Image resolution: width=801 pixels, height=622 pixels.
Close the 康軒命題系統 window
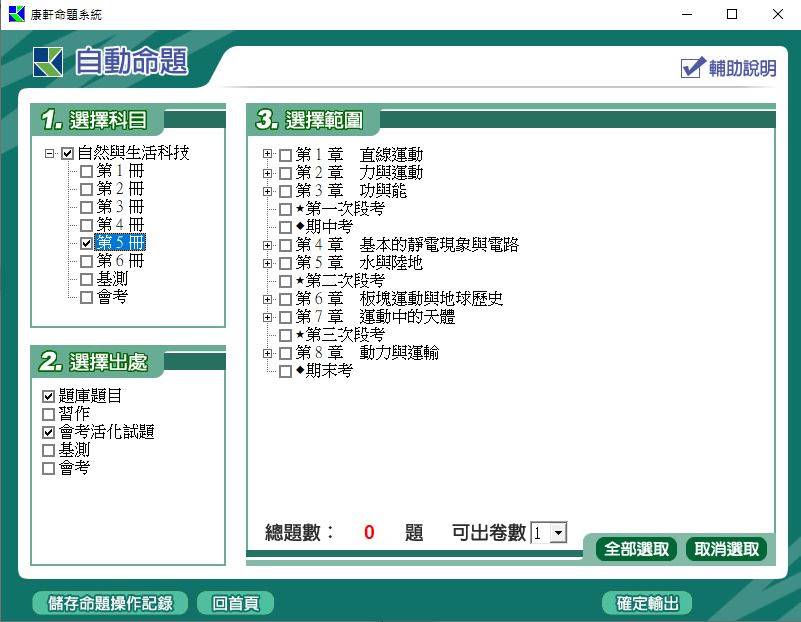click(778, 14)
